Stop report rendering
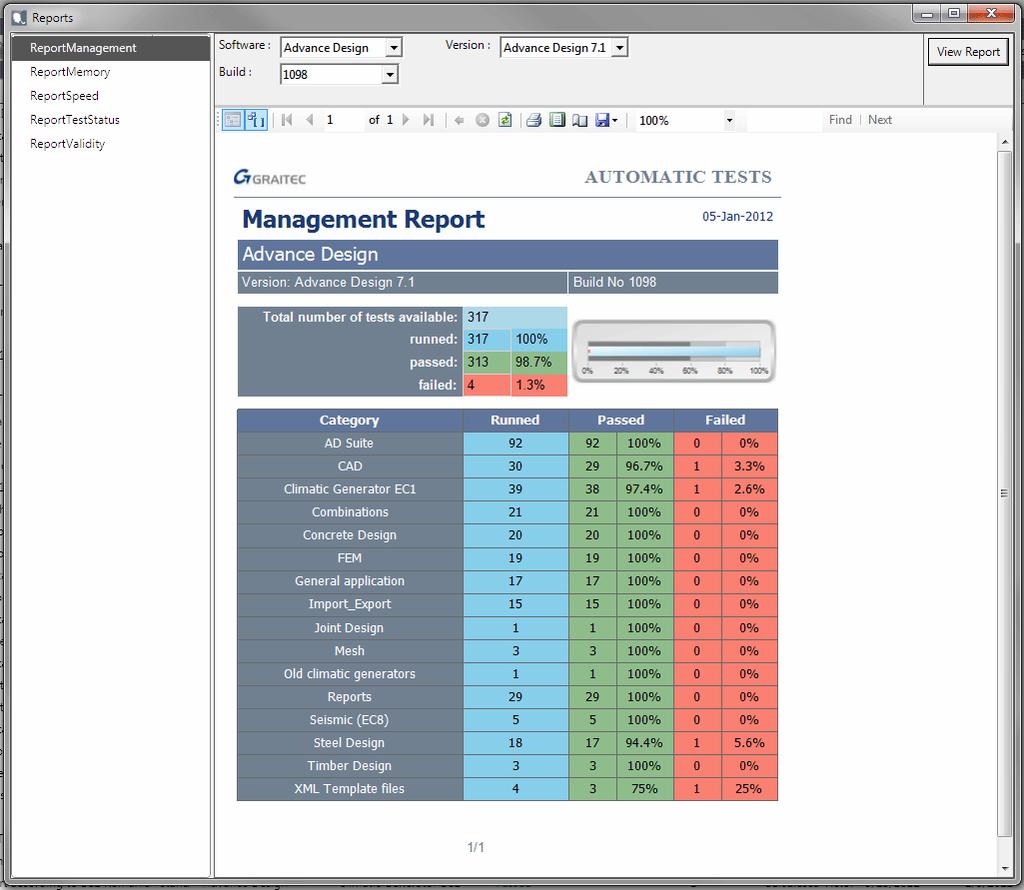This screenshot has height=890, width=1024. [x=482, y=120]
